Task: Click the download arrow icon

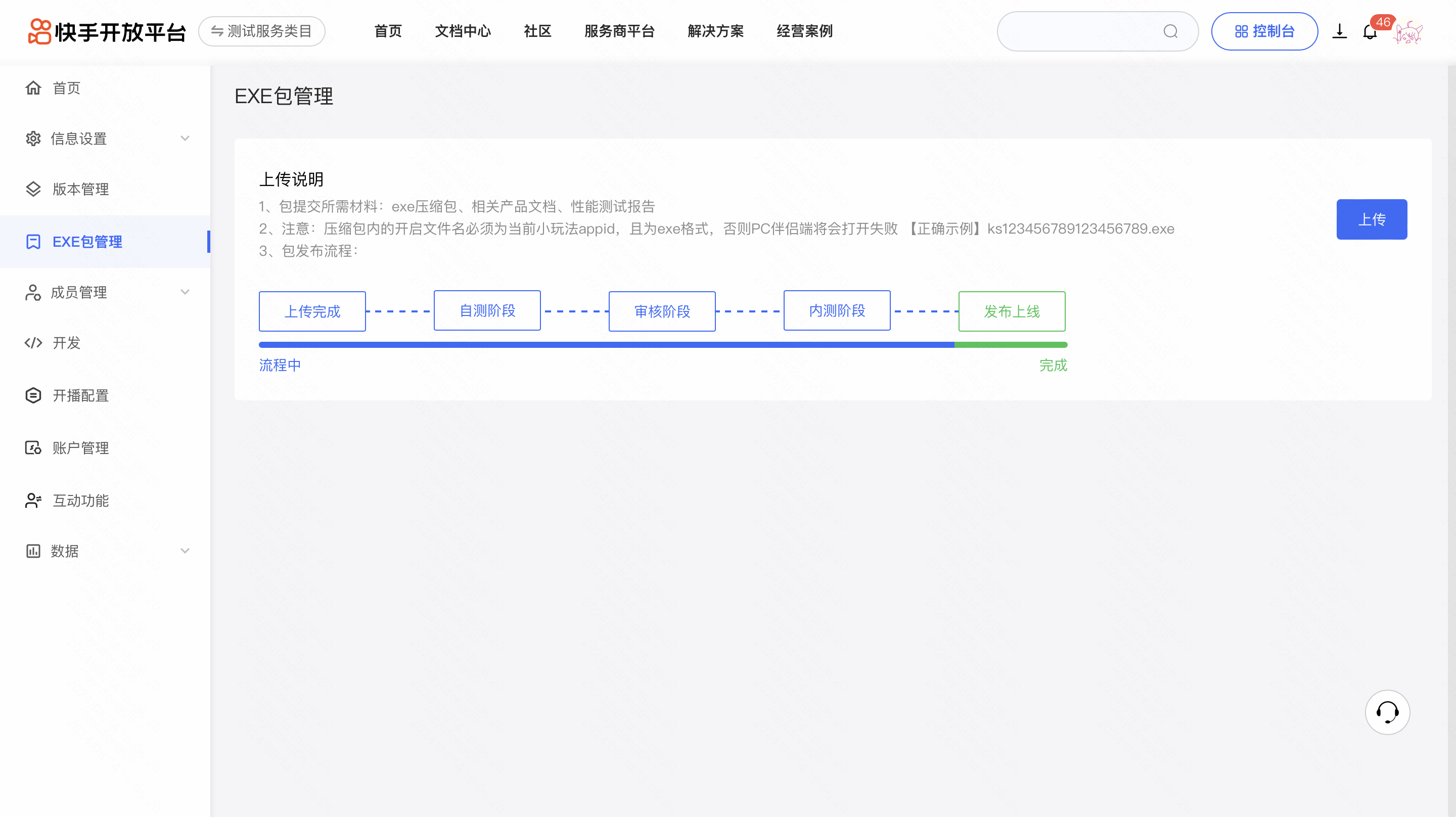Action: tap(1339, 32)
